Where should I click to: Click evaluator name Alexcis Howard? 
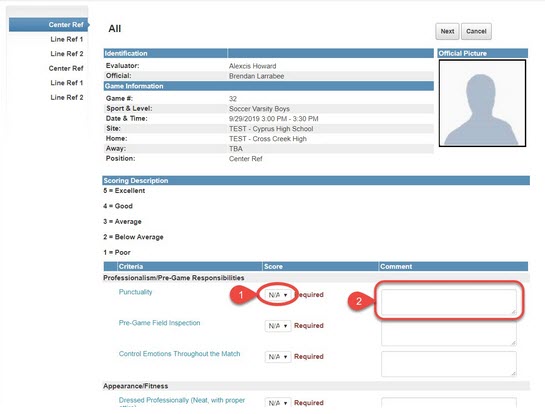click(253, 66)
